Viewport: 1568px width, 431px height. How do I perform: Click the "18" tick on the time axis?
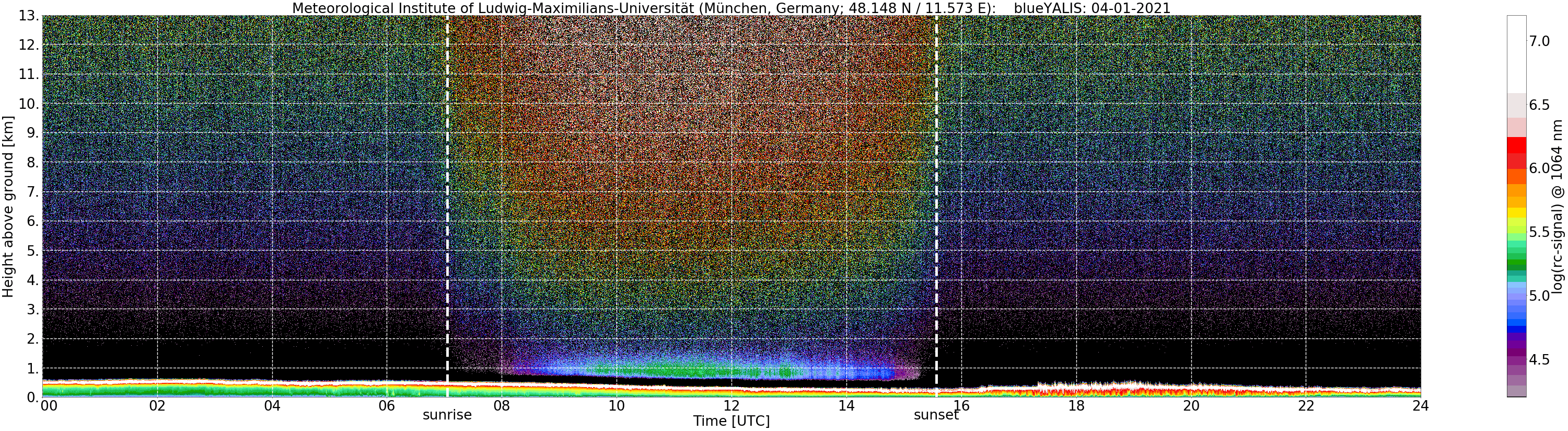[x=1076, y=405]
